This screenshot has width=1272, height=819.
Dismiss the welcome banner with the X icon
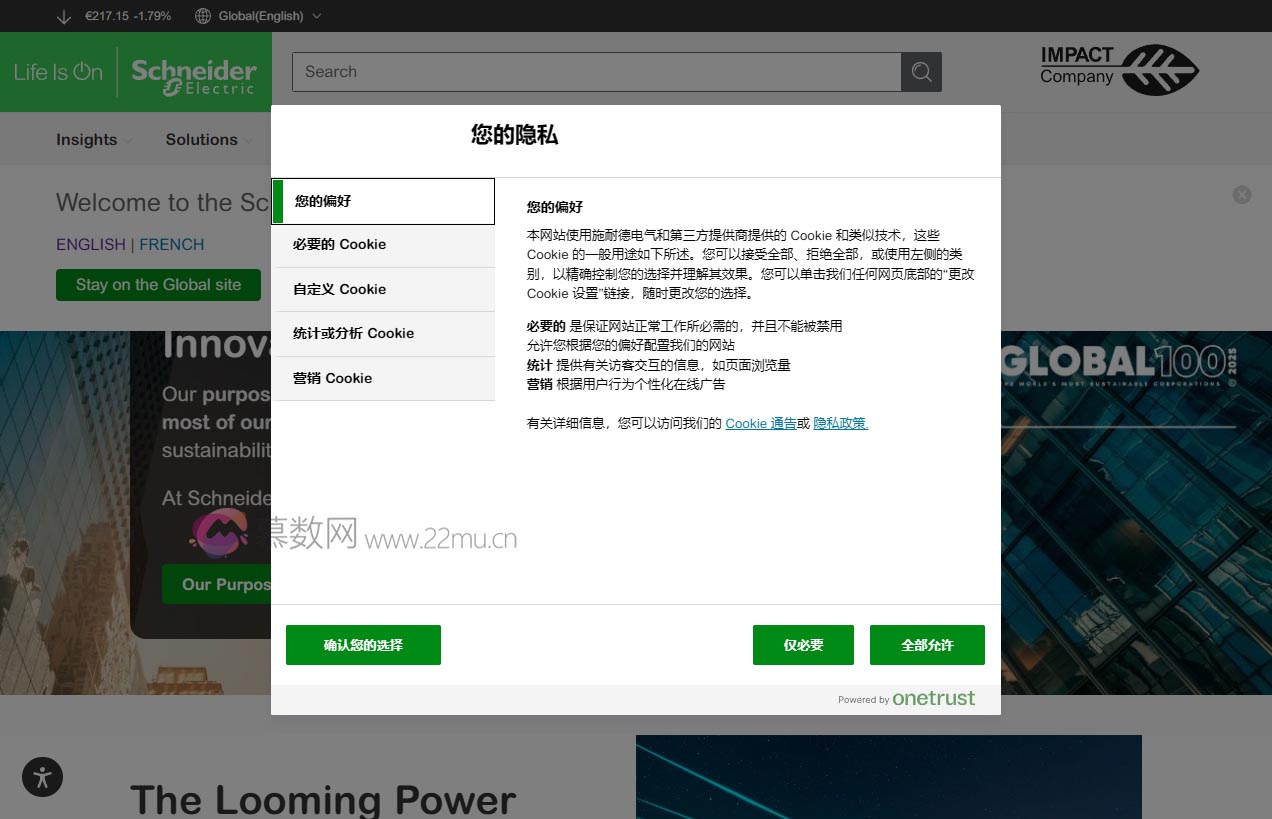click(1242, 194)
